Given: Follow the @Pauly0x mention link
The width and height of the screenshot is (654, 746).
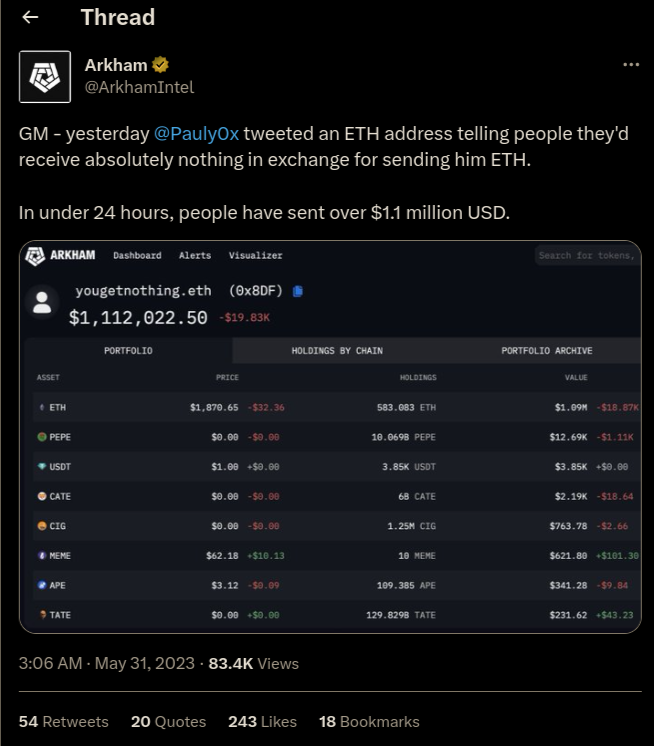Looking at the screenshot, I should pyautogui.click(x=196, y=134).
